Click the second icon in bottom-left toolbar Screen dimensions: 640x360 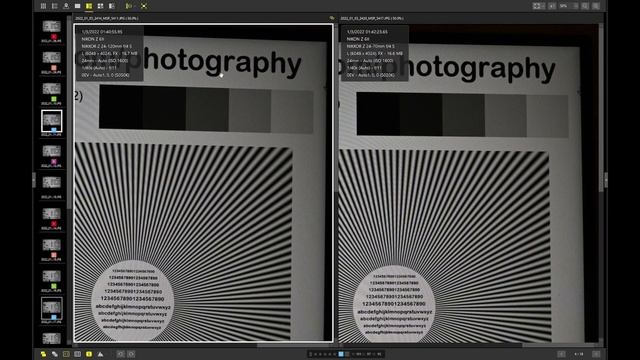(55, 354)
